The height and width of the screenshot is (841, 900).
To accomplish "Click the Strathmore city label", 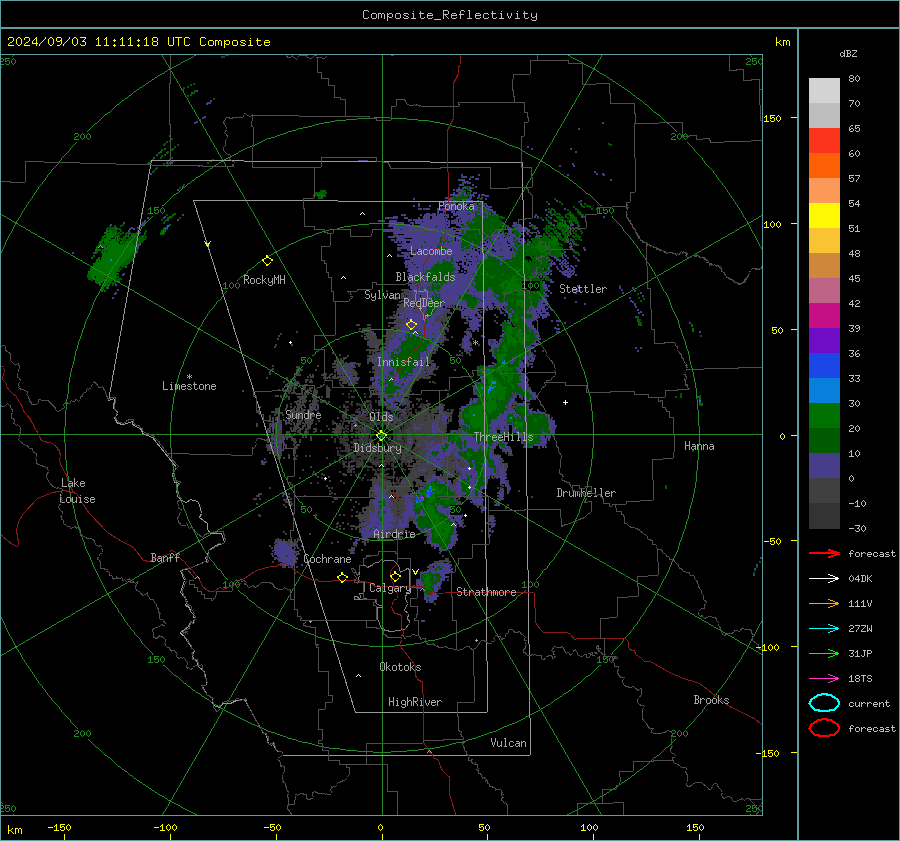I will tap(486, 592).
